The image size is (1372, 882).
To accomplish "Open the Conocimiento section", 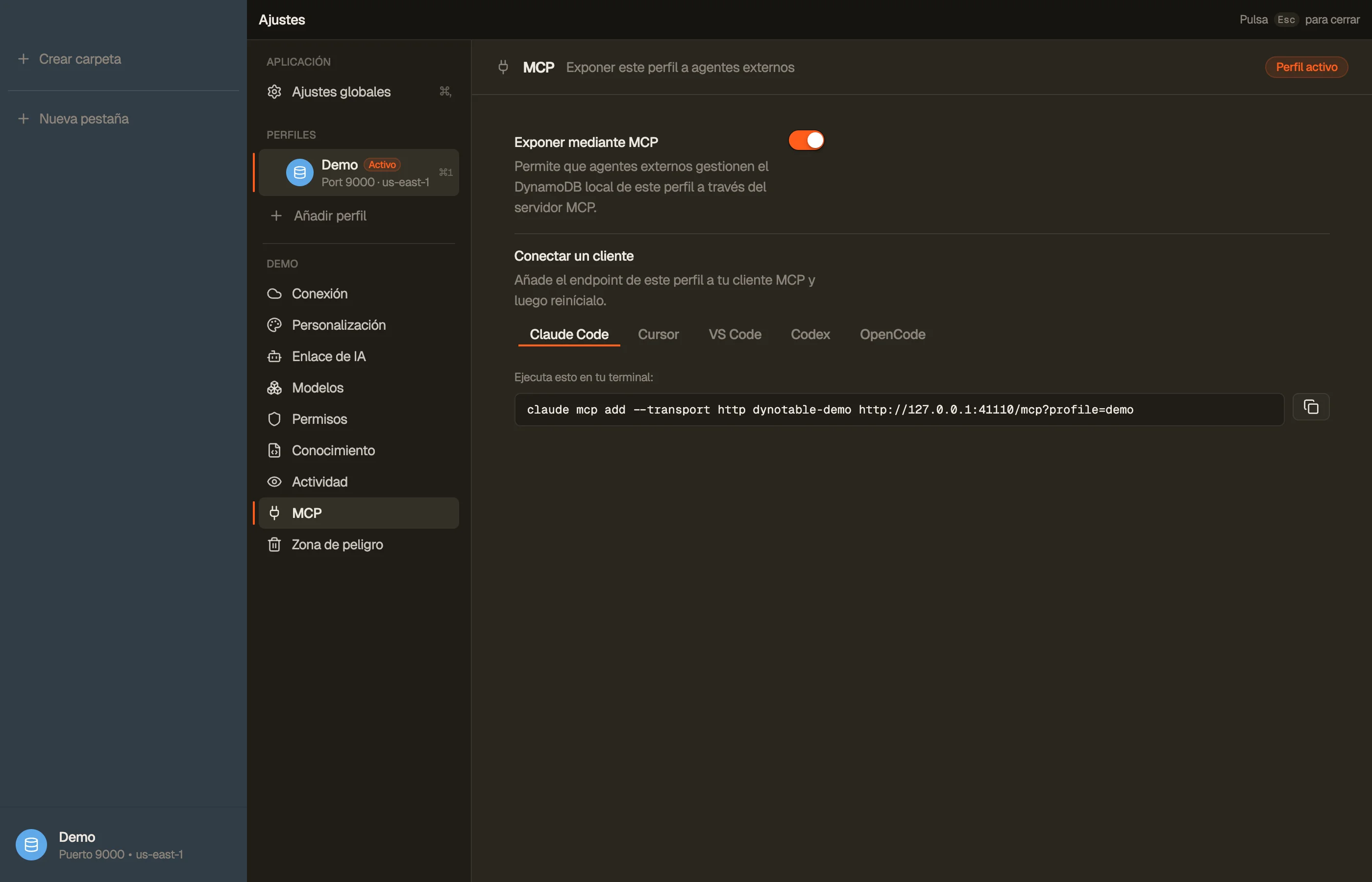I will [x=359, y=451].
